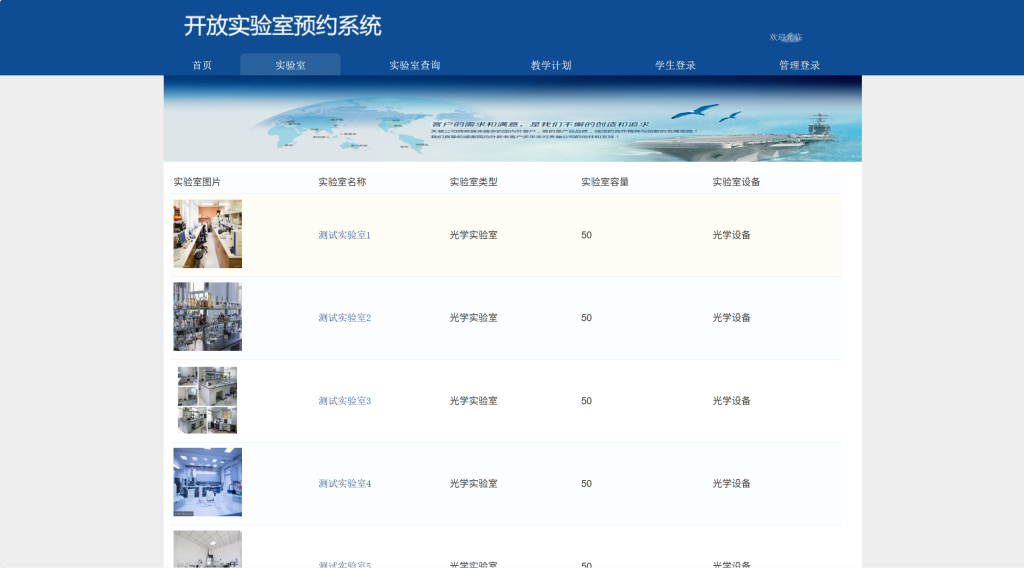Click capacity 50 in 测试实验室3 row

tap(586, 401)
